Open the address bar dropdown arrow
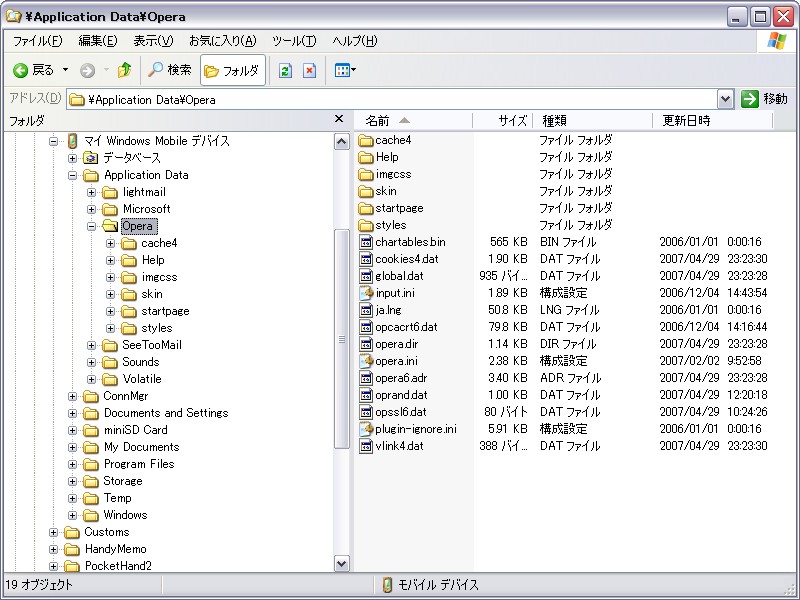The height and width of the screenshot is (600, 800). (x=725, y=99)
